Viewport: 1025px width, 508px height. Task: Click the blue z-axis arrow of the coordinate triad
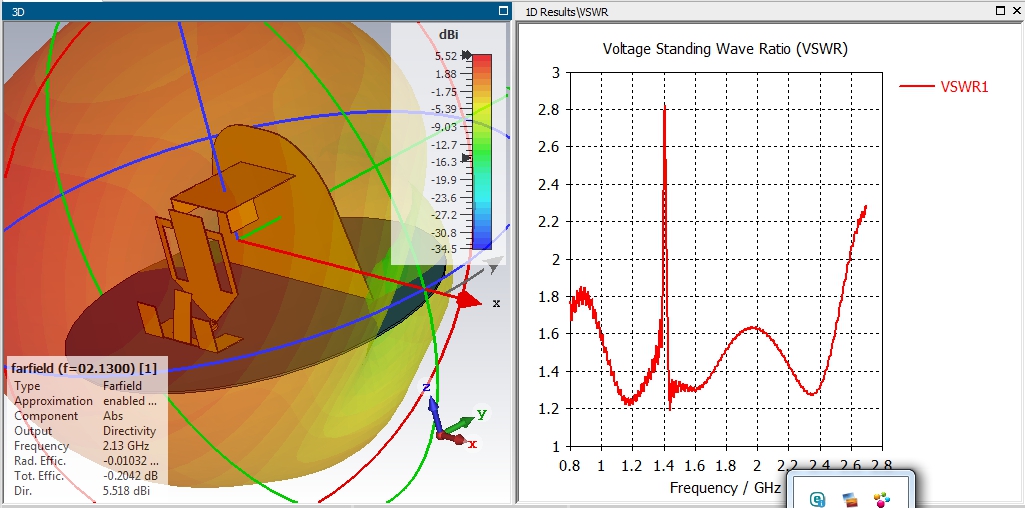(434, 410)
